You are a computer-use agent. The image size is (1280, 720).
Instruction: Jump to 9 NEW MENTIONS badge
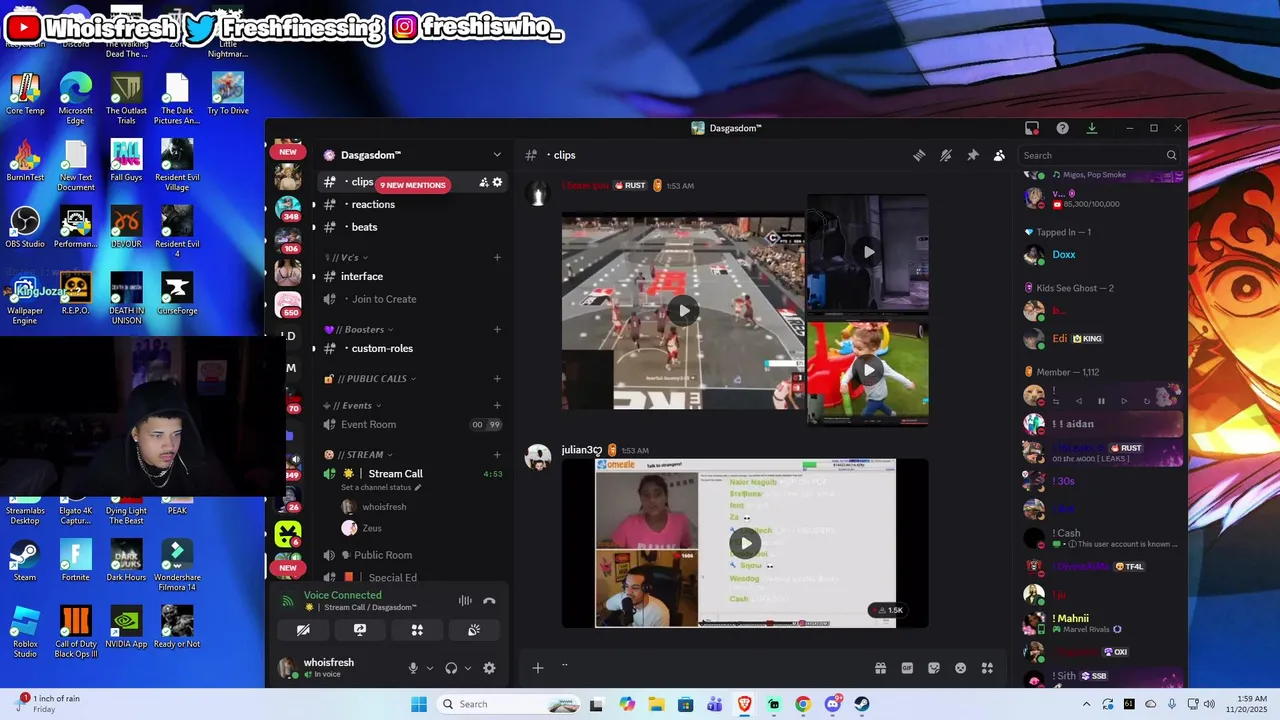[x=412, y=184]
